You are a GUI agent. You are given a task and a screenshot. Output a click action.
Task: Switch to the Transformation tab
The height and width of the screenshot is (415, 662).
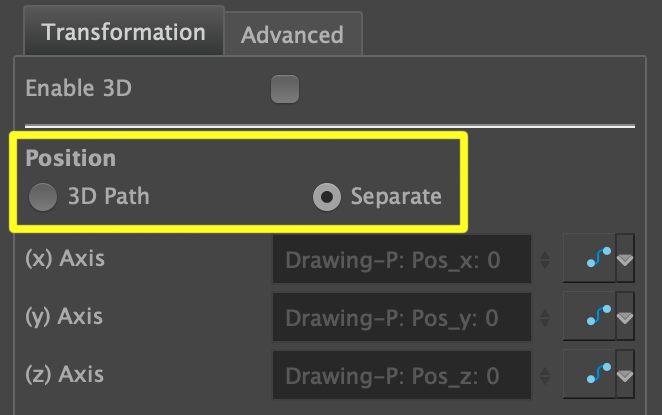pos(123,31)
